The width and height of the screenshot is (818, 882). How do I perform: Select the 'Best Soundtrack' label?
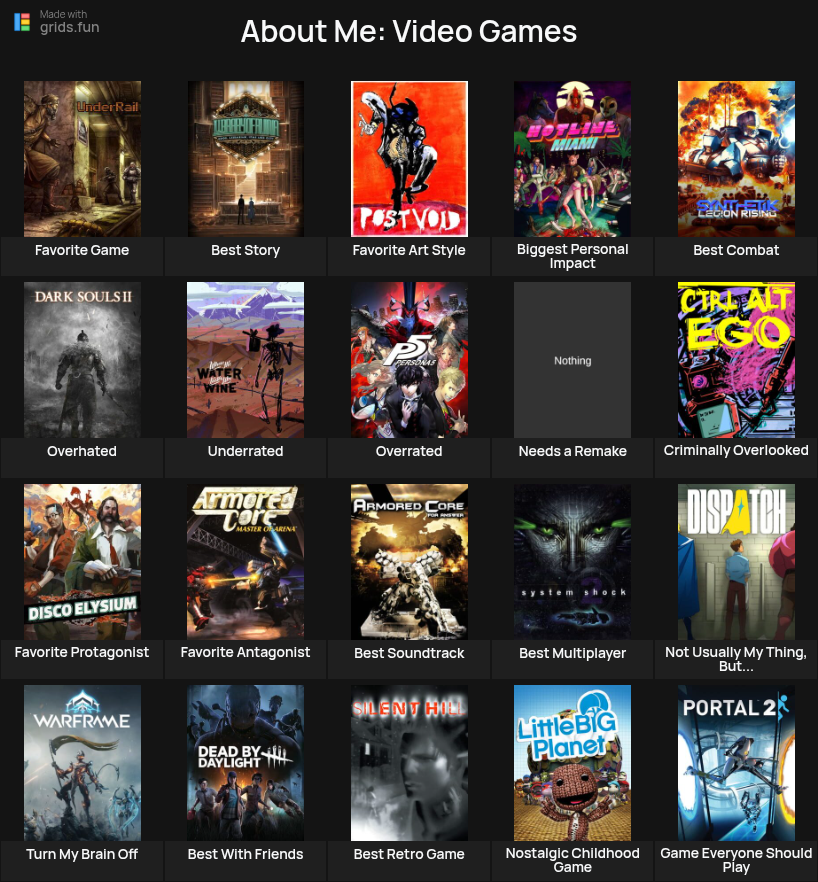(409, 653)
